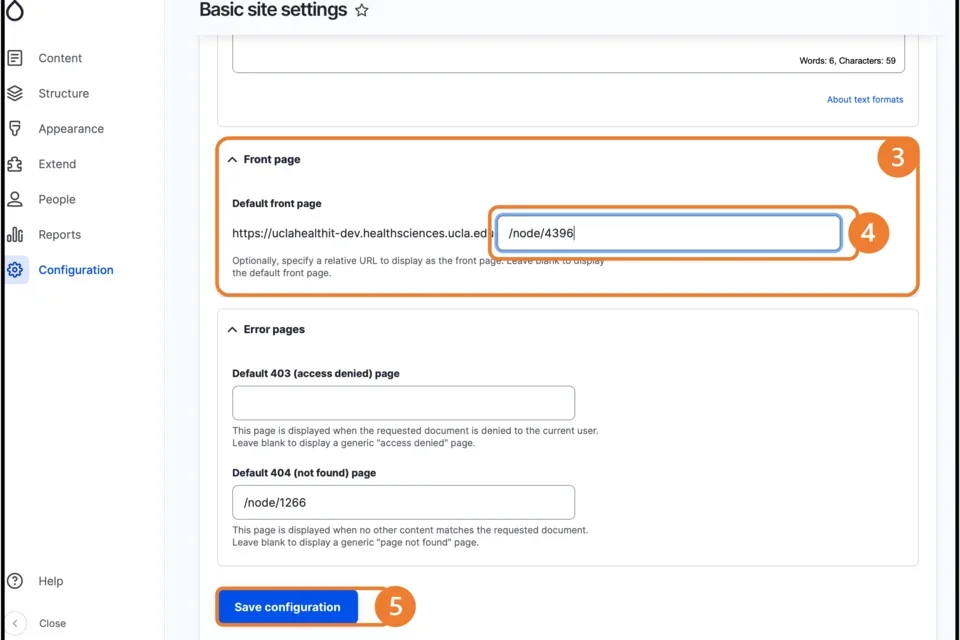The height and width of the screenshot is (640, 960).
Task: Click the Help question-mark icon
Action: click(x=16, y=581)
